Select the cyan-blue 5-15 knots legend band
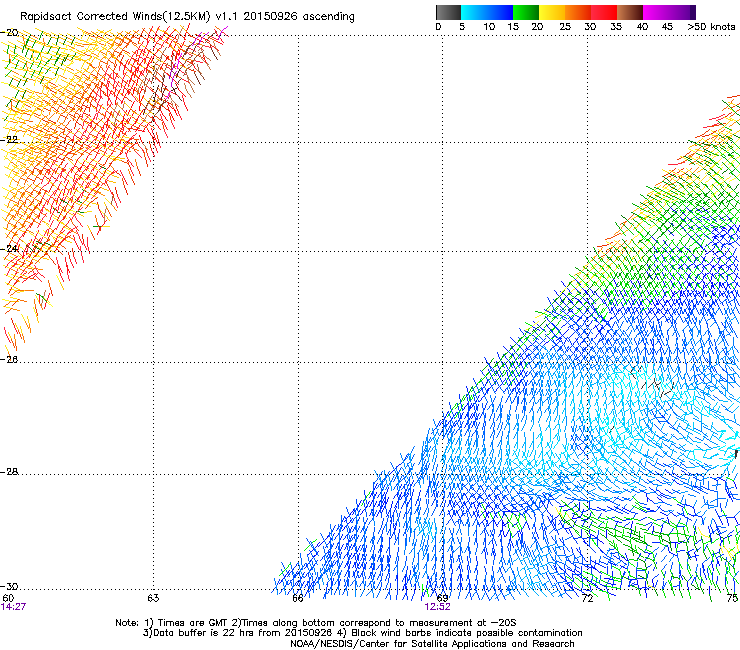The image size is (740, 650). 487,12
